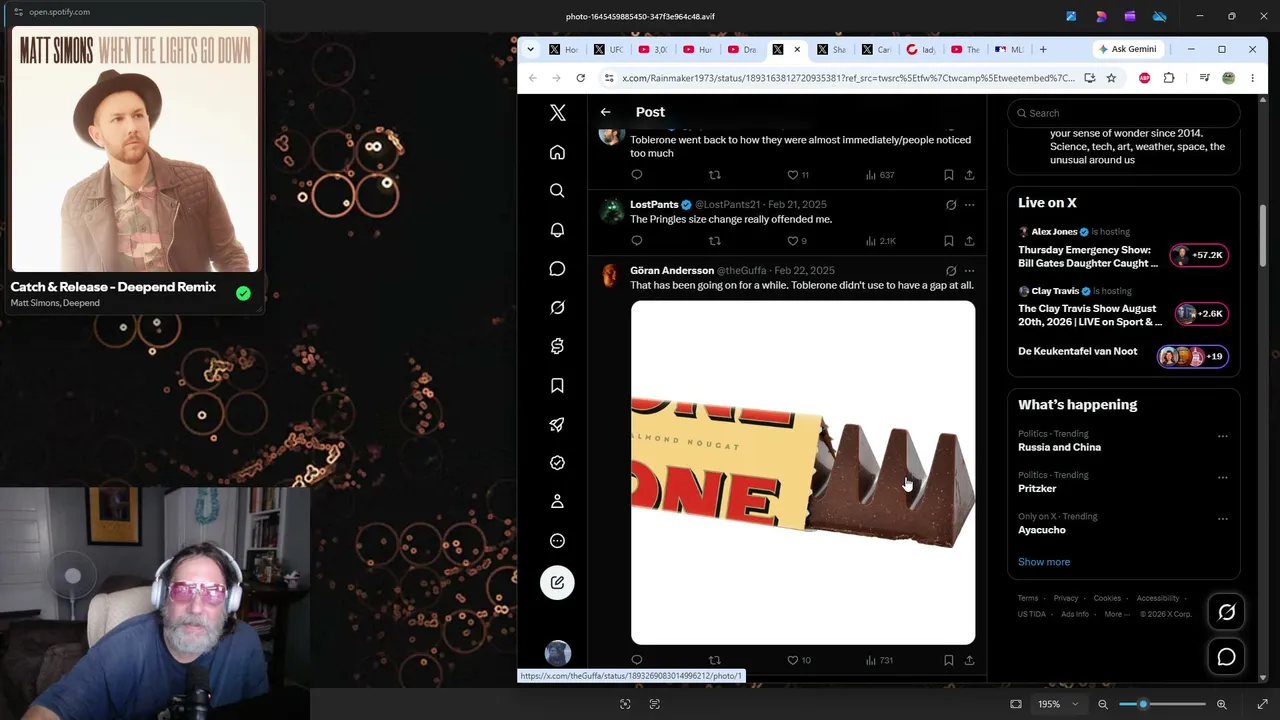Open the Chrome three-dot menu
Image resolution: width=1280 pixels, height=720 pixels.
[x=1252, y=78]
